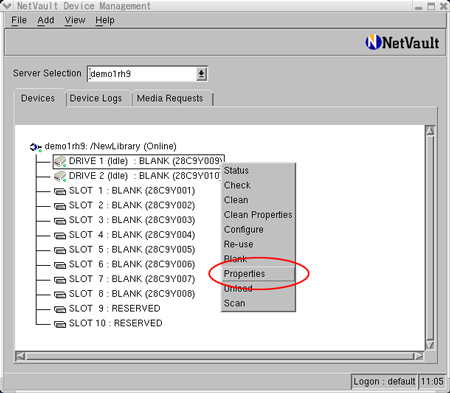Click the vertical scrollbar up arrow
Screen dimensions: 450x393
[x=430, y=130]
